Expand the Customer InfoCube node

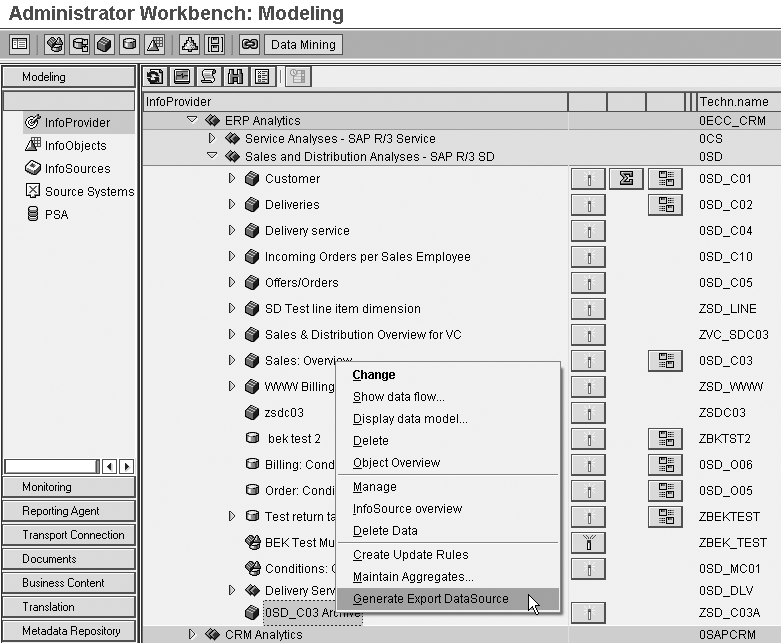[x=232, y=178]
